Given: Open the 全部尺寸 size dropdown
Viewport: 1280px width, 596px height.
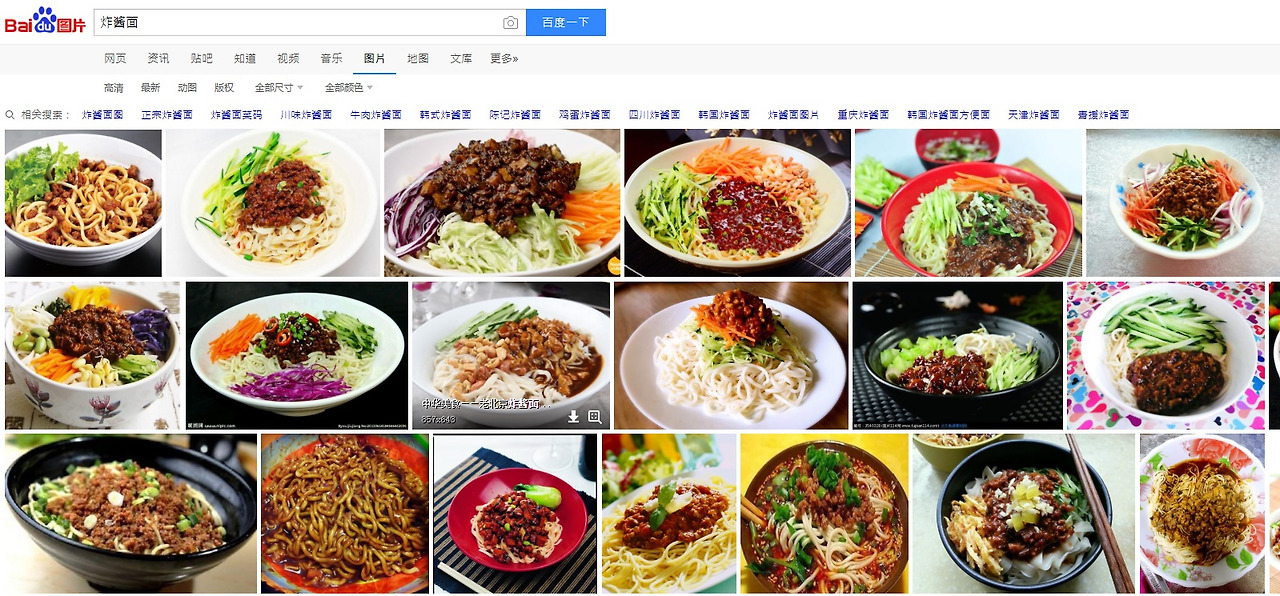Looking at the screenshot, I should tap(279, 88).
